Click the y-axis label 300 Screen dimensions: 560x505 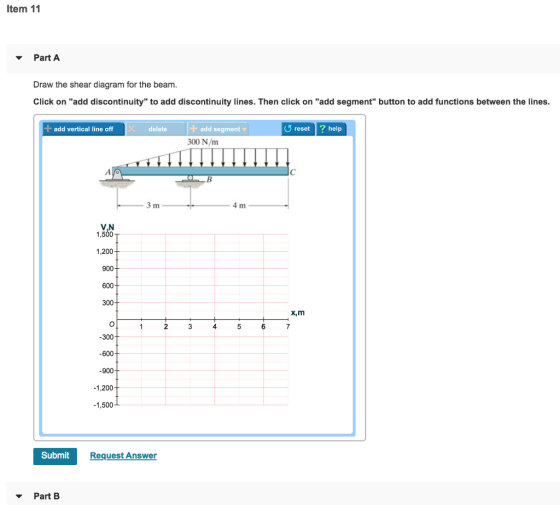tap(108, 303)
